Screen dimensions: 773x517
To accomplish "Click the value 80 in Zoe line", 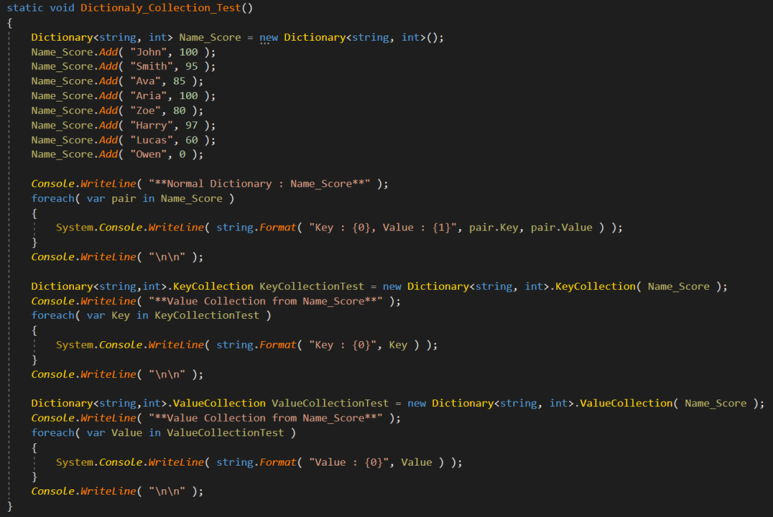I will click(179, 110).
